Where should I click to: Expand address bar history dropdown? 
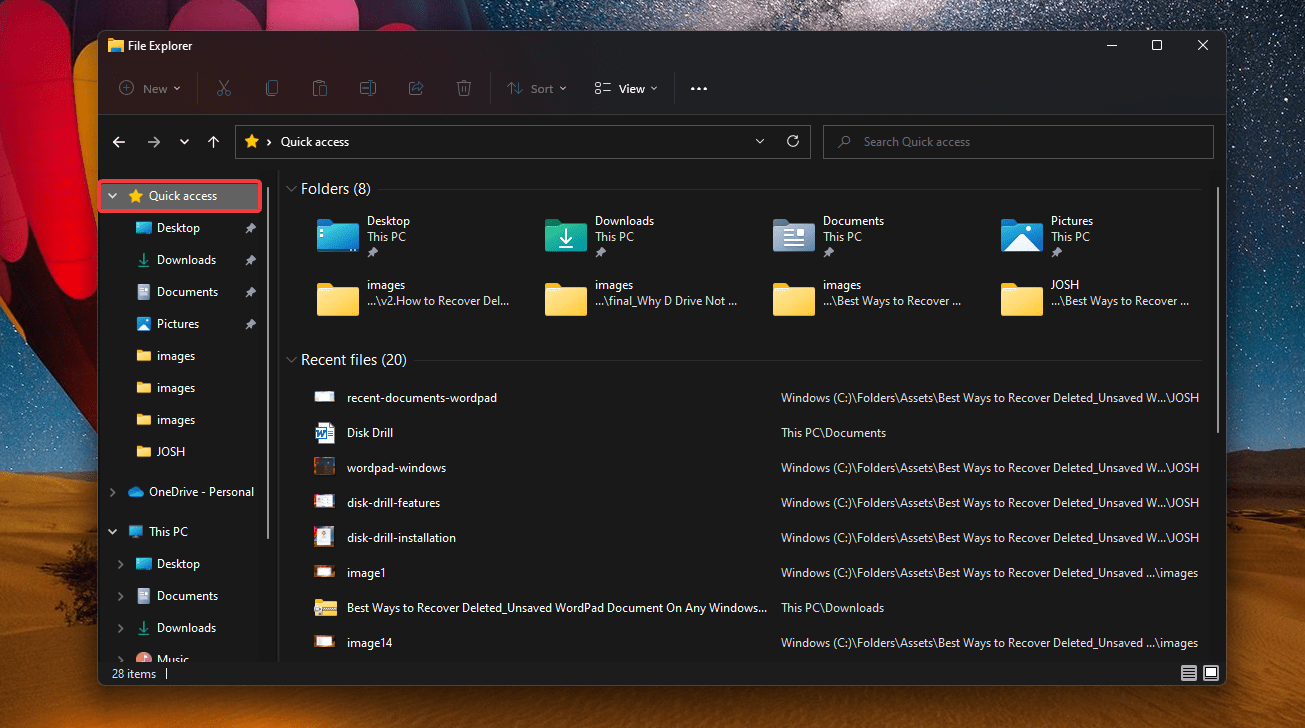click(x=760, y=141)
